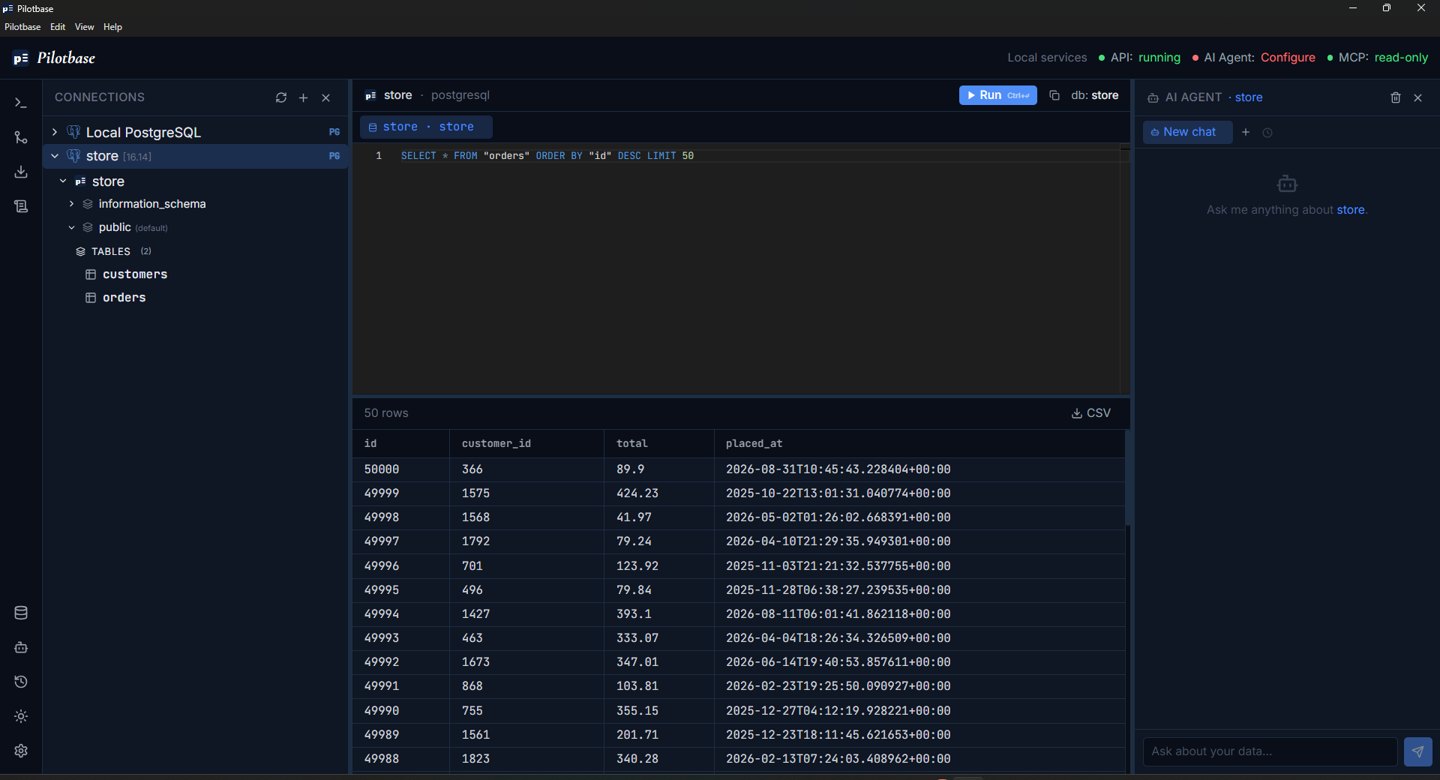Close the AI Agent panel
Image resolution: width=1440 pixels, height=780 pixels.
click(x=1418, y=98)
